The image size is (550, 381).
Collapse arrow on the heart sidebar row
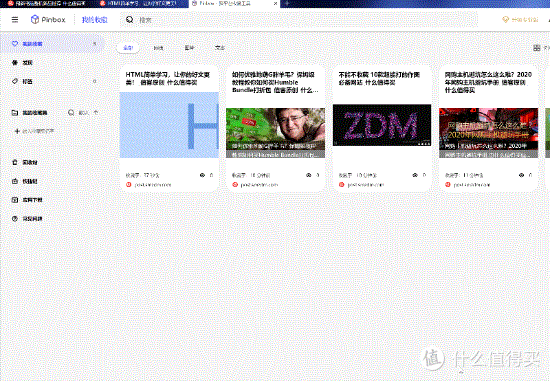tap(94, 44)
